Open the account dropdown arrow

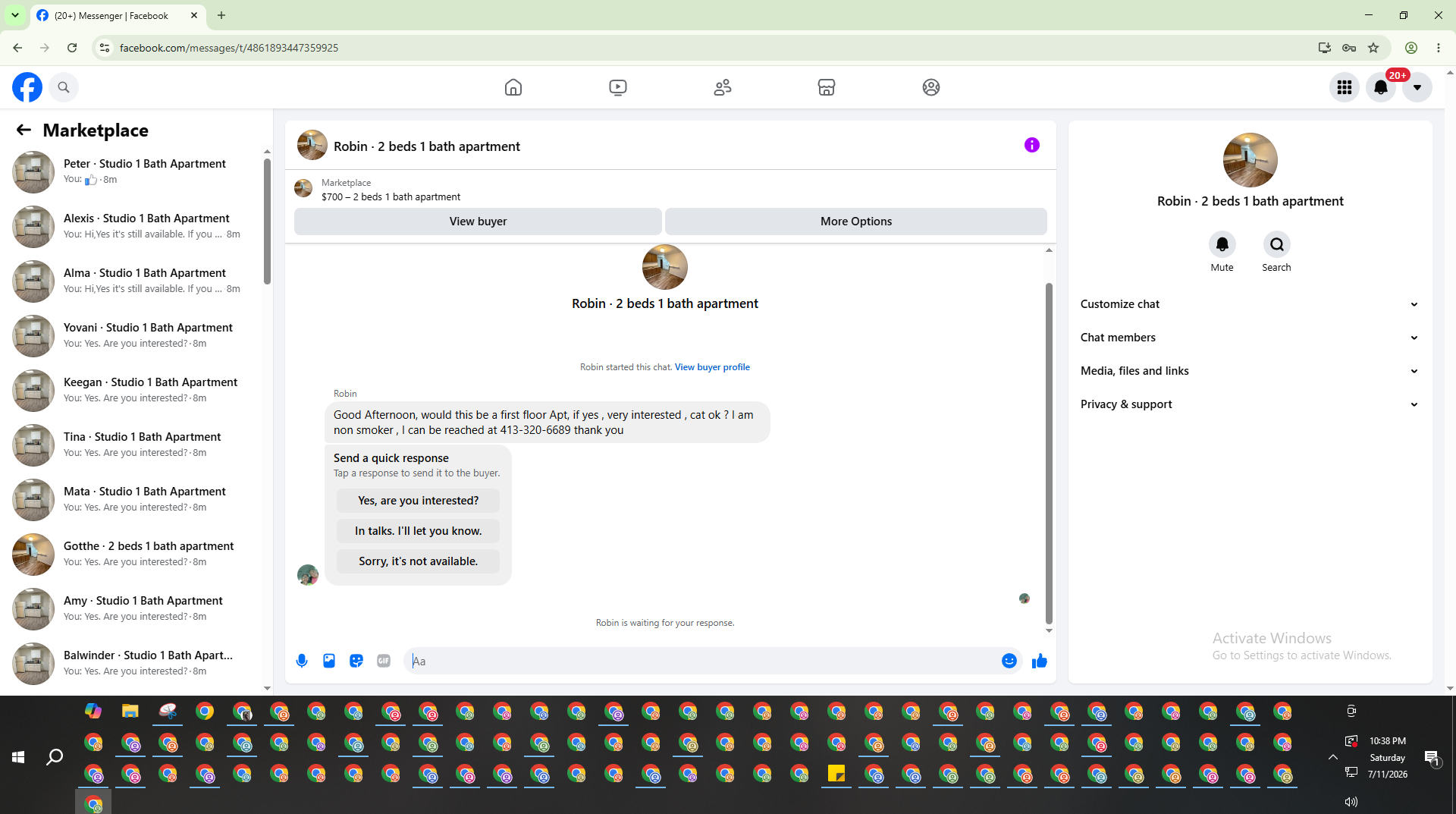click(1417, 87)
